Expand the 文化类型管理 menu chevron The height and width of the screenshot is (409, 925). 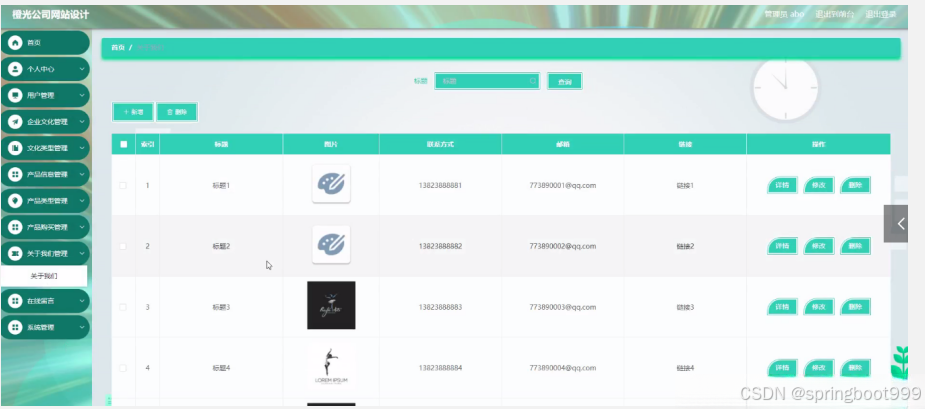(x=81, y=148)
